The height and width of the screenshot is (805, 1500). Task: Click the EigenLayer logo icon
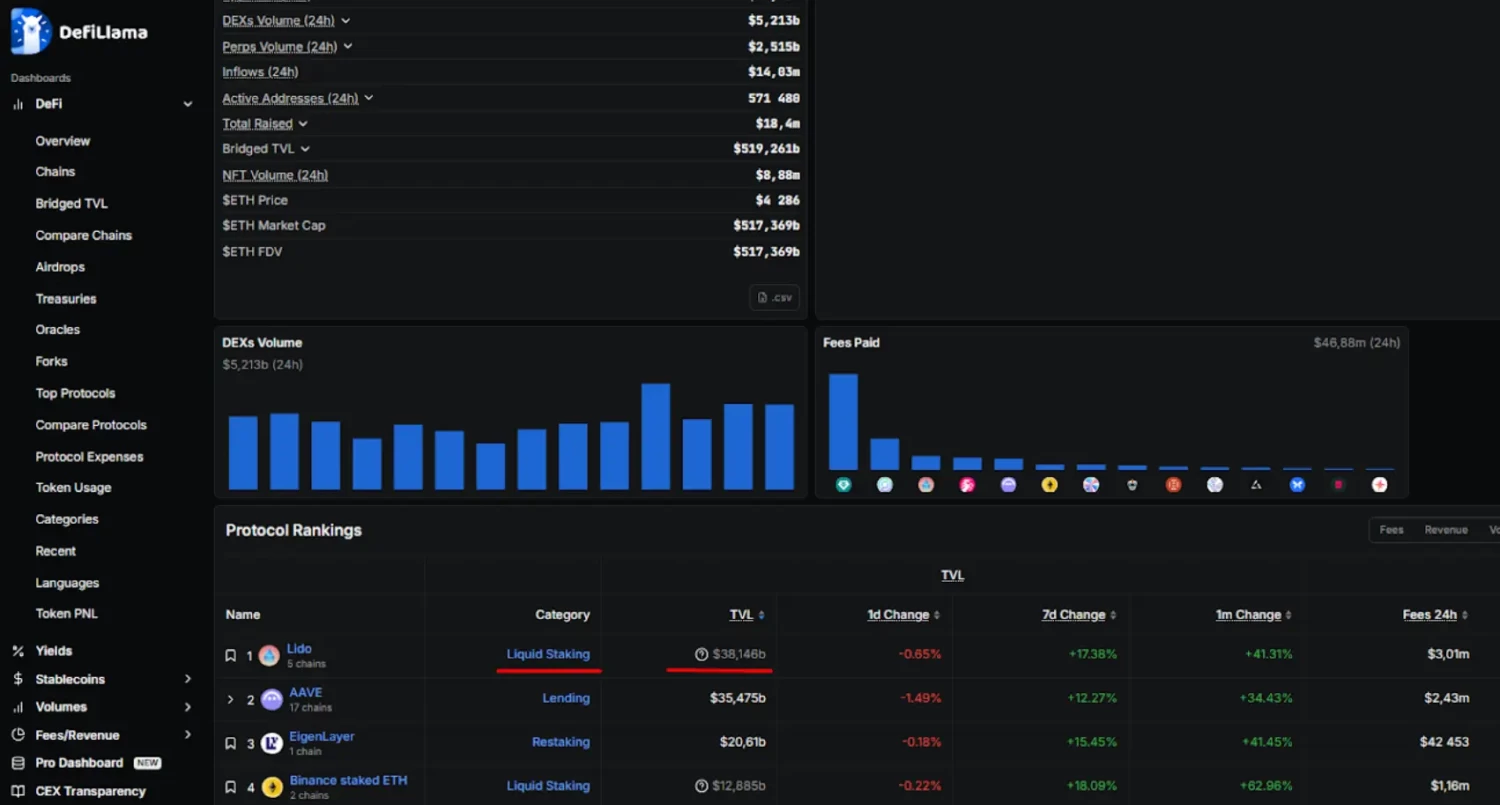[271, 743]
